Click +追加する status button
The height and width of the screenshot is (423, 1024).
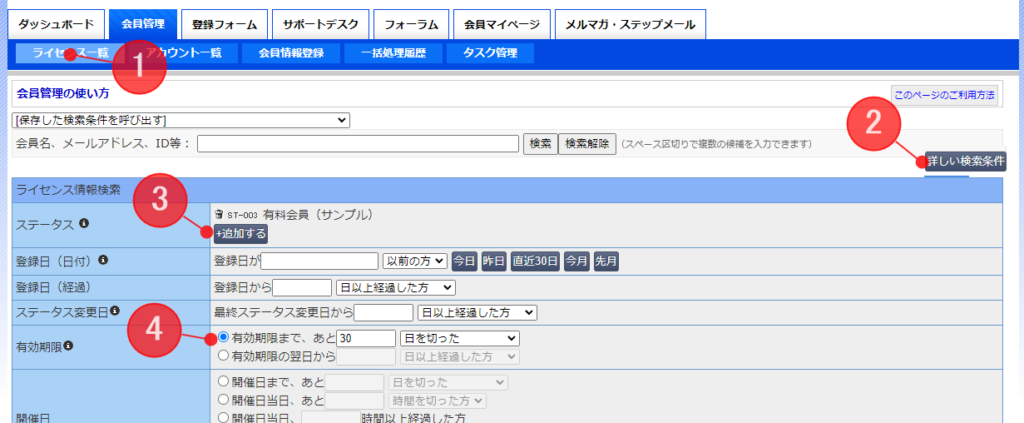[x=240, y=234]
